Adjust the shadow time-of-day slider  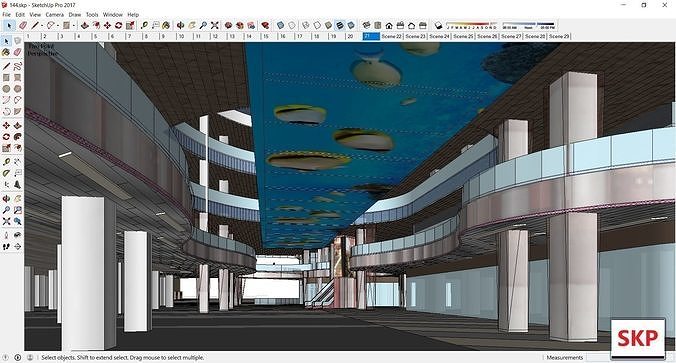click(529, 25)
